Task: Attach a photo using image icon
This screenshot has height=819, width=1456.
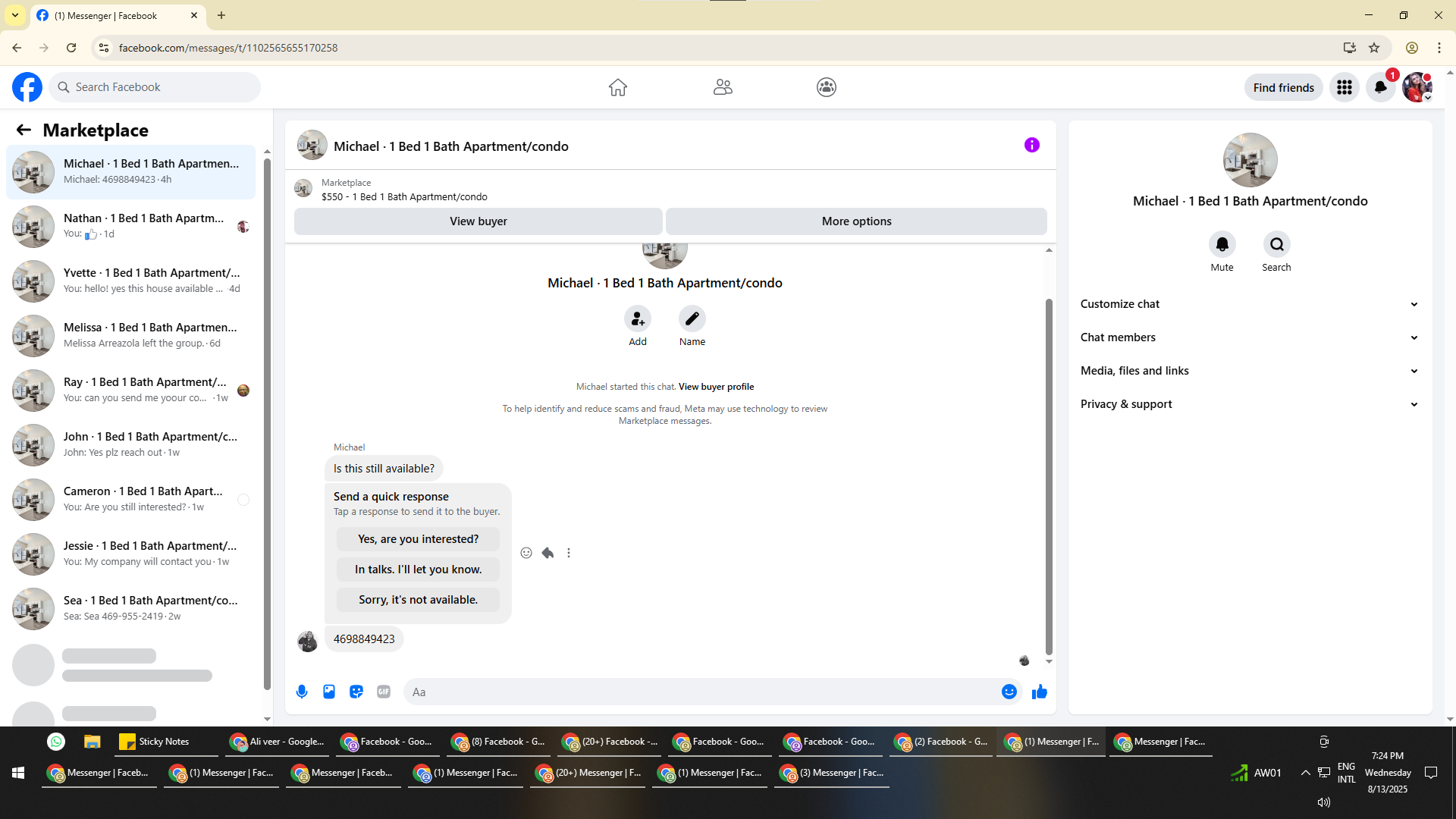Action: (329, 692)
